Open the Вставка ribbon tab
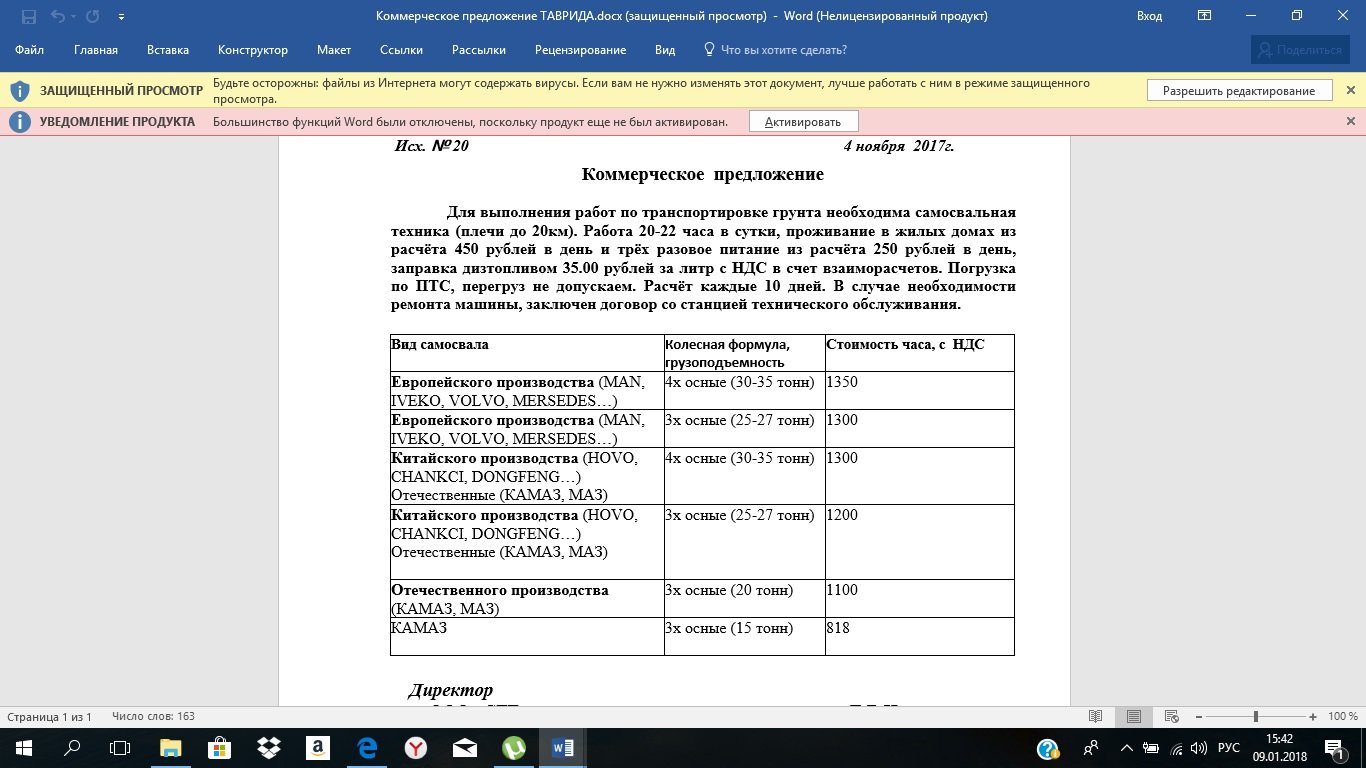The width and height of the screenshot is (1366, 768). coord(168,50)
